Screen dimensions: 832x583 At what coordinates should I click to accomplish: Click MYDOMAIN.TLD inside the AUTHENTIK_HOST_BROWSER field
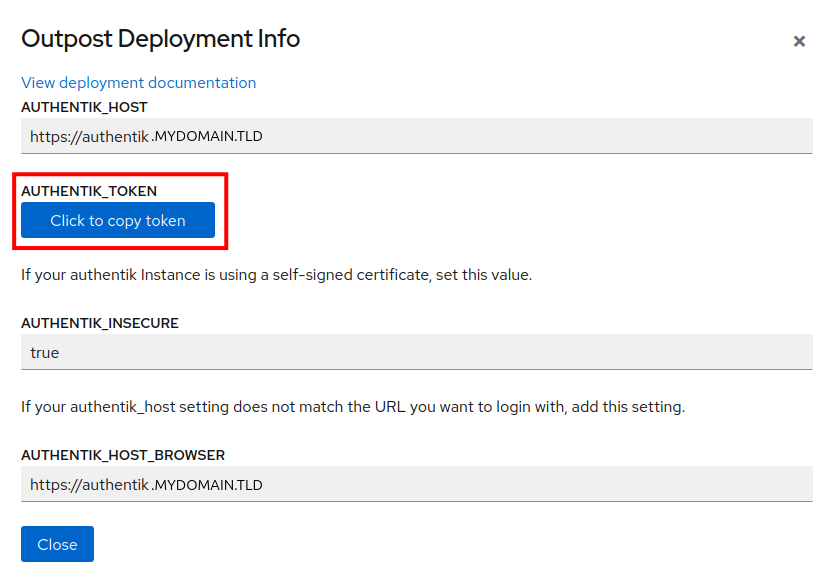click(208, 485)
